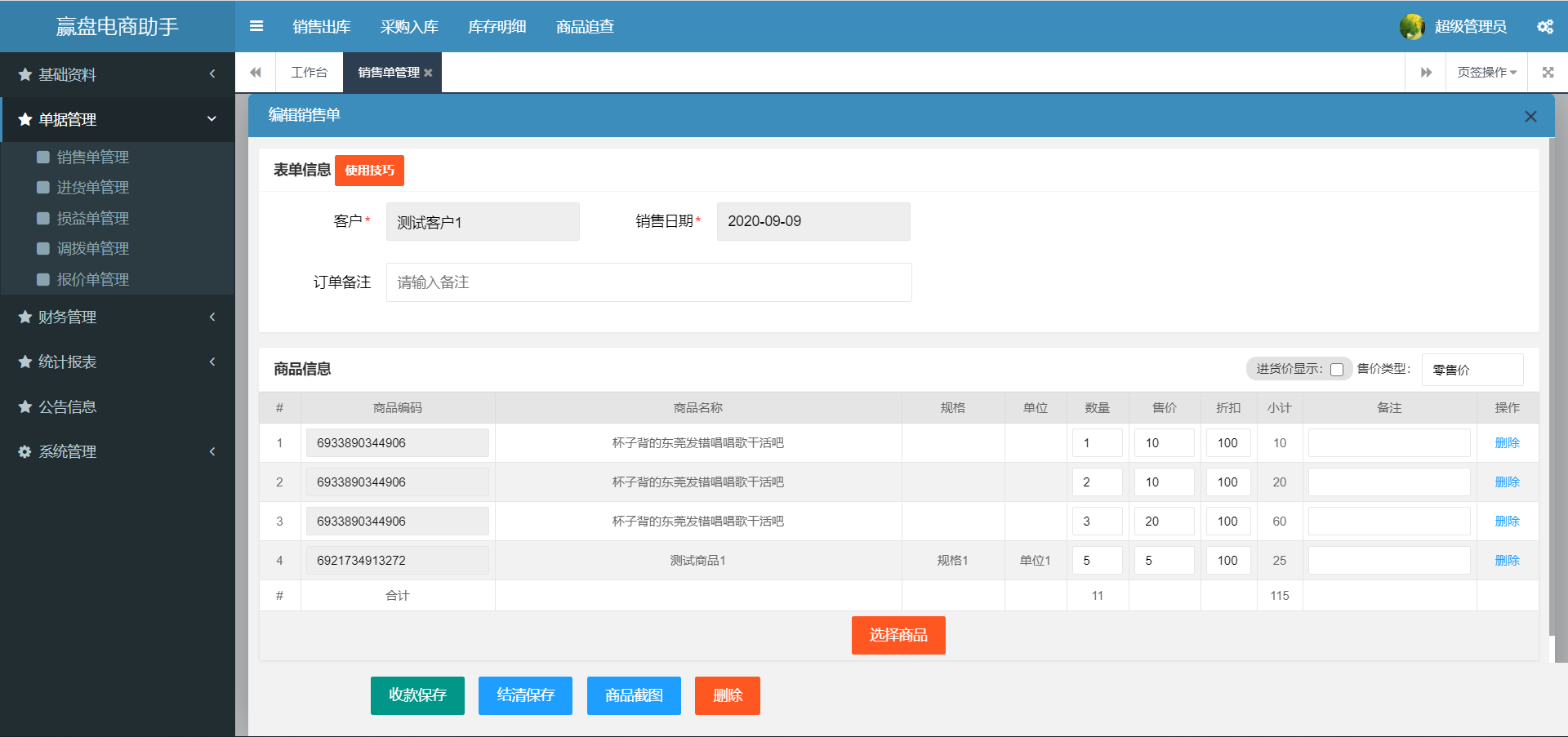Click the orange 删除 button at bottom

pyautogui.click(x=728, y=695)
